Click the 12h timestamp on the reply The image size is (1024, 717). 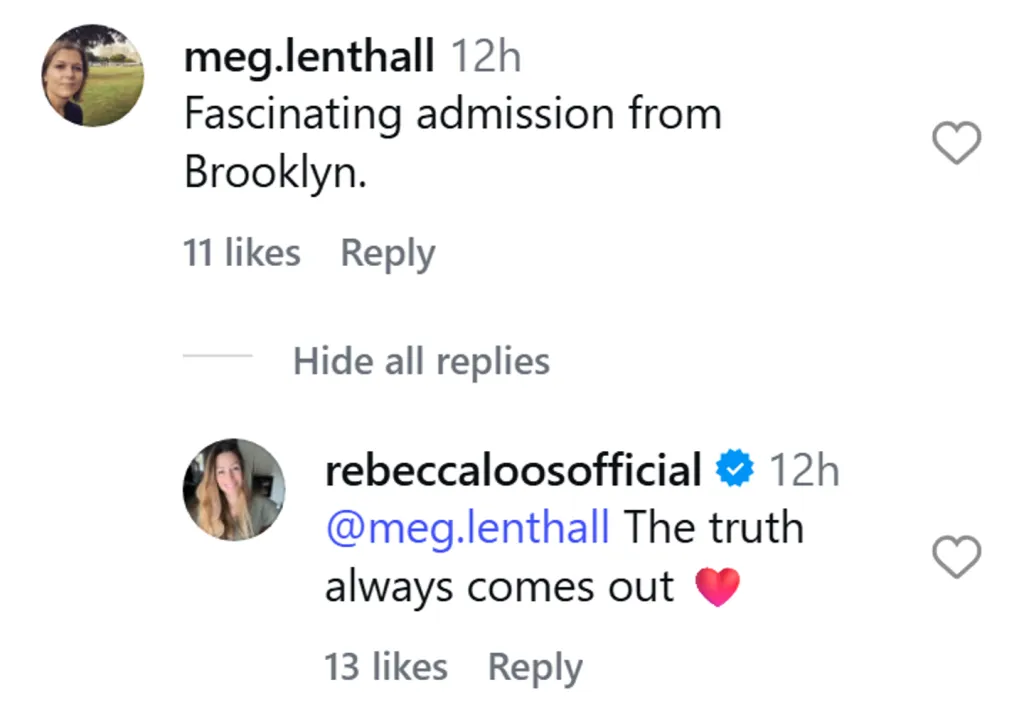(804, 467)
